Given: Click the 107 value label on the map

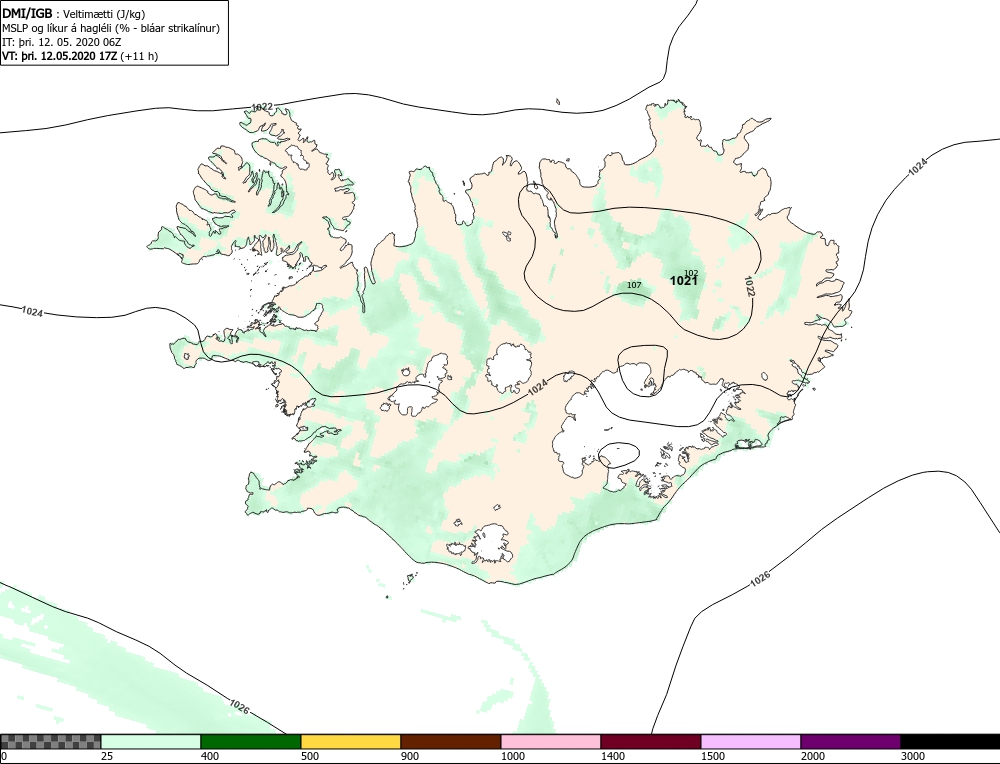Looking at the screenshot, I should 634,285.
